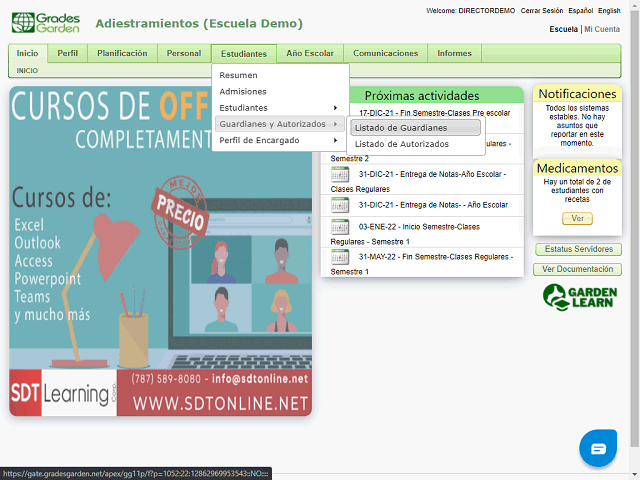This screenshot has width=640, height=480.
Task: Click the Garden Learn logo
Action: pyautogui.click(x=580, y=297)
